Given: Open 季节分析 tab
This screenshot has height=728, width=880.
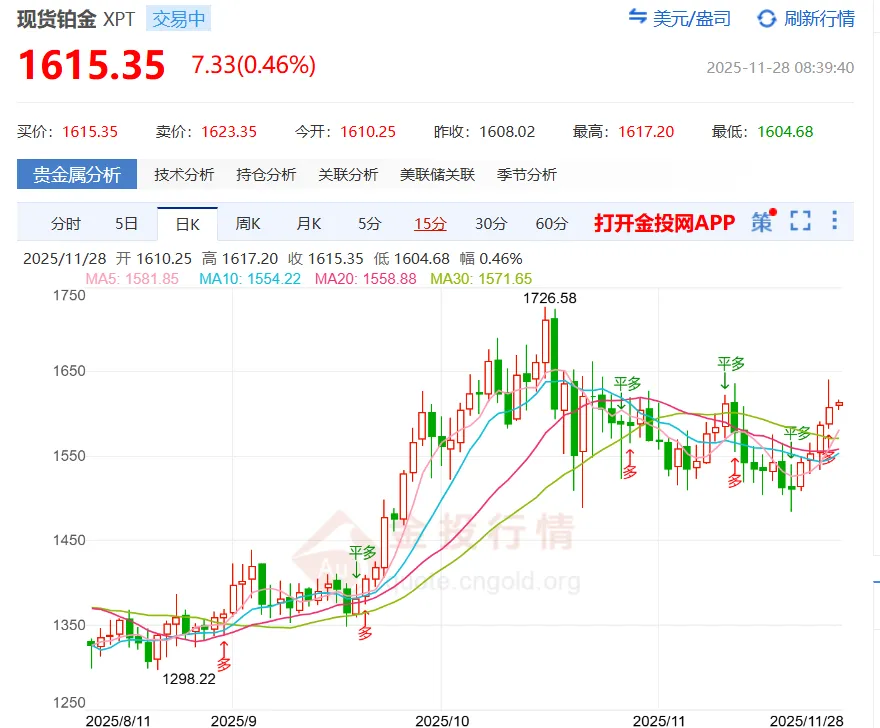Looking at the screenshot, I should pyautogui.click(x=526, y=175).
